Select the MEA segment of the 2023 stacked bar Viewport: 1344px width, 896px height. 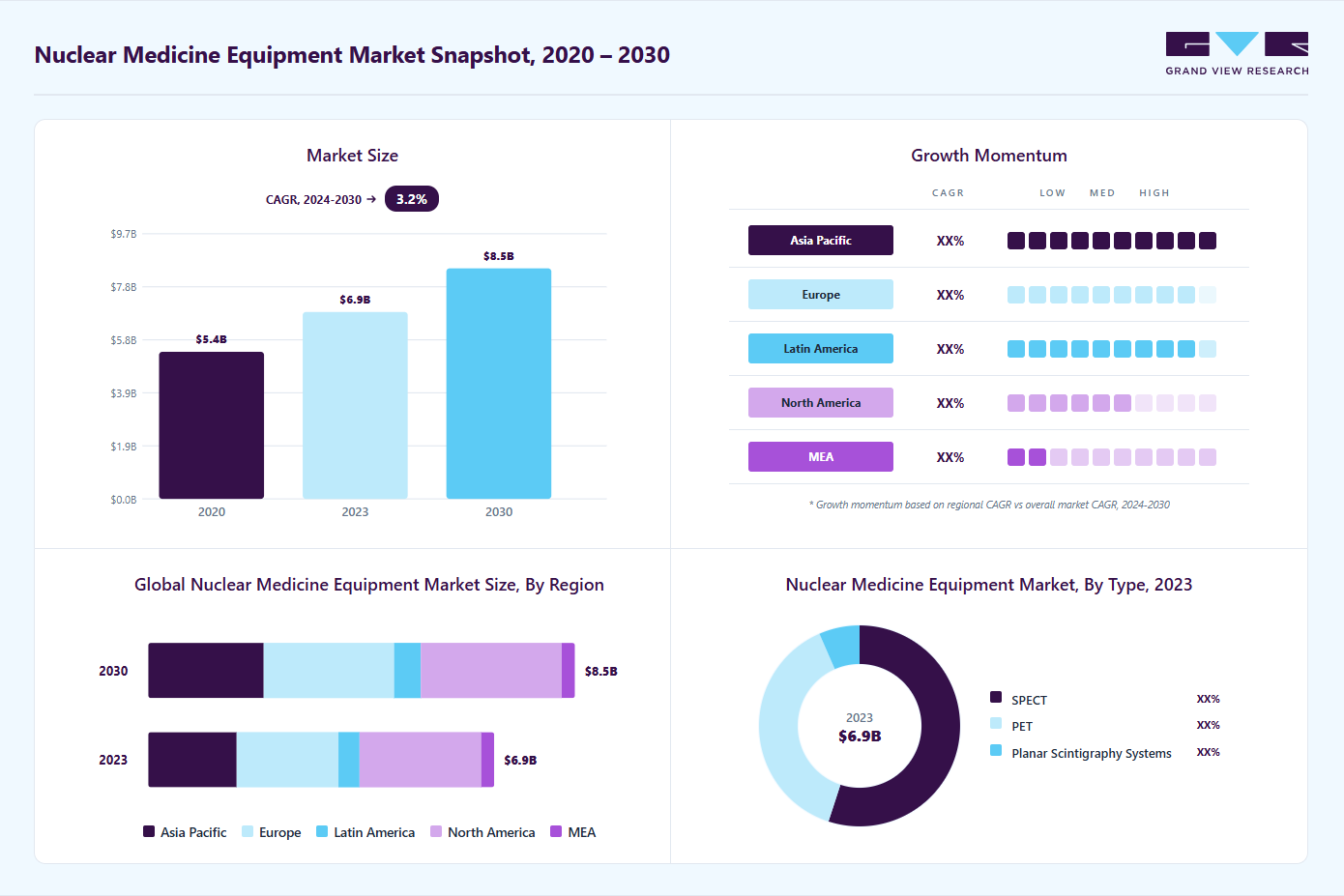487,760
